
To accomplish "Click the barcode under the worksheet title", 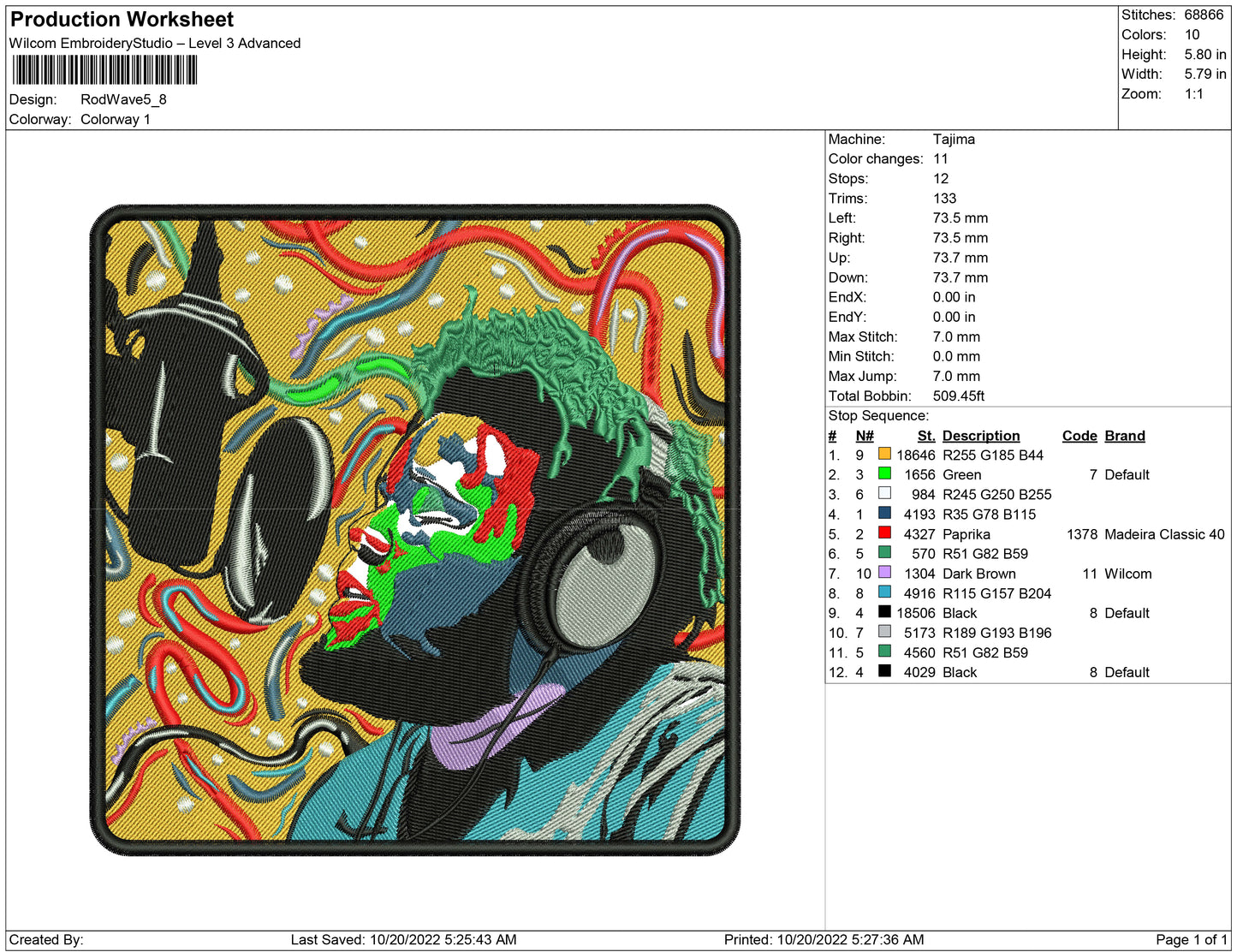I will tap(104, 70).
